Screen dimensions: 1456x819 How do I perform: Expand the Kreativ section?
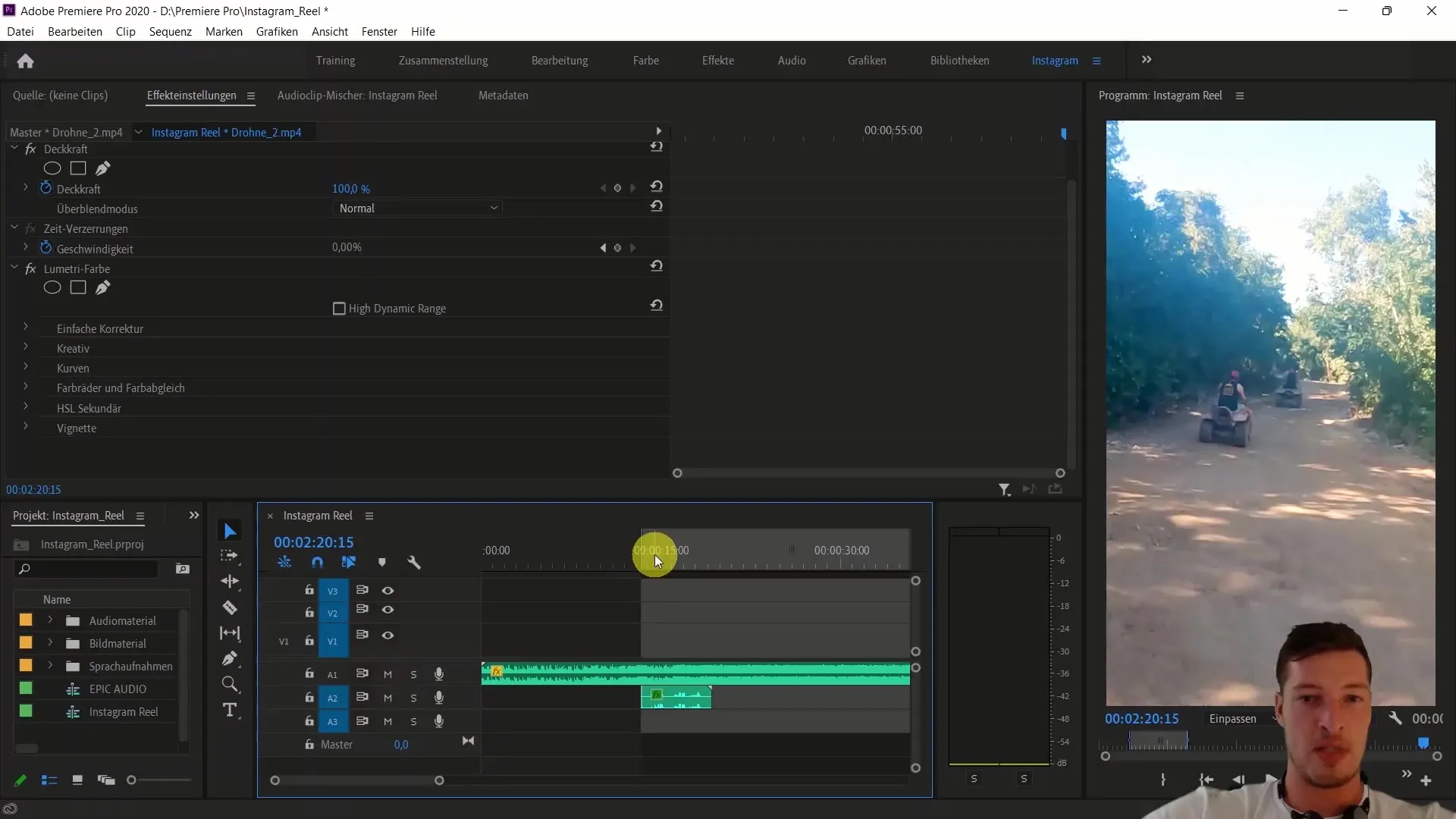[26, 347]
